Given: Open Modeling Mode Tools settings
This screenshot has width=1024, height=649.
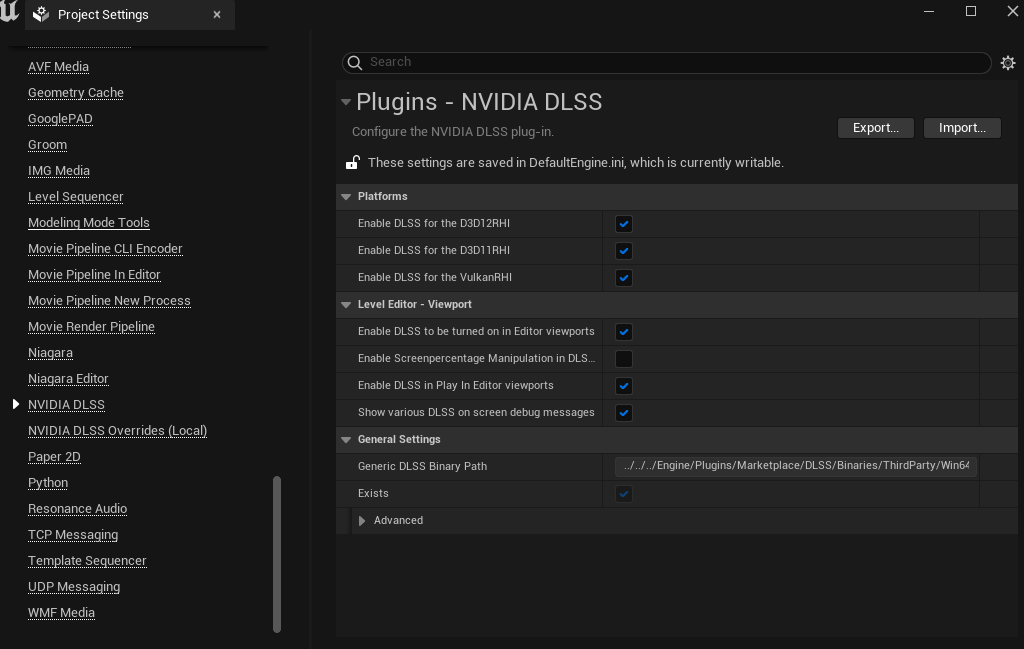Looking at the screenshot, I should pos(89,223).
